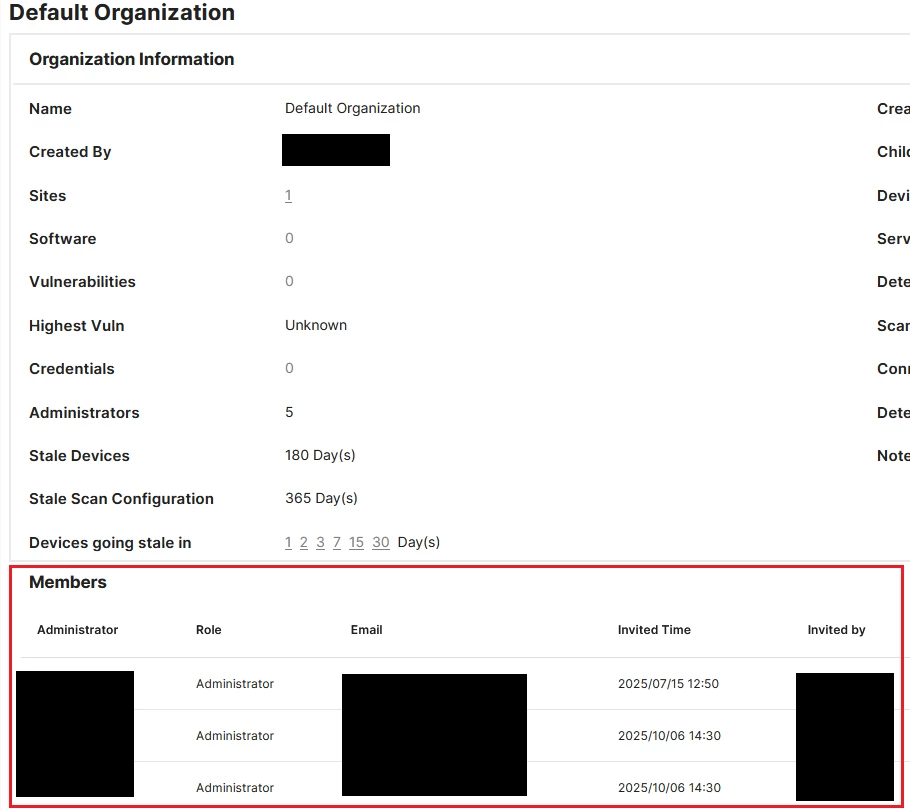Click the Members section heading

[x=68, y=582]
